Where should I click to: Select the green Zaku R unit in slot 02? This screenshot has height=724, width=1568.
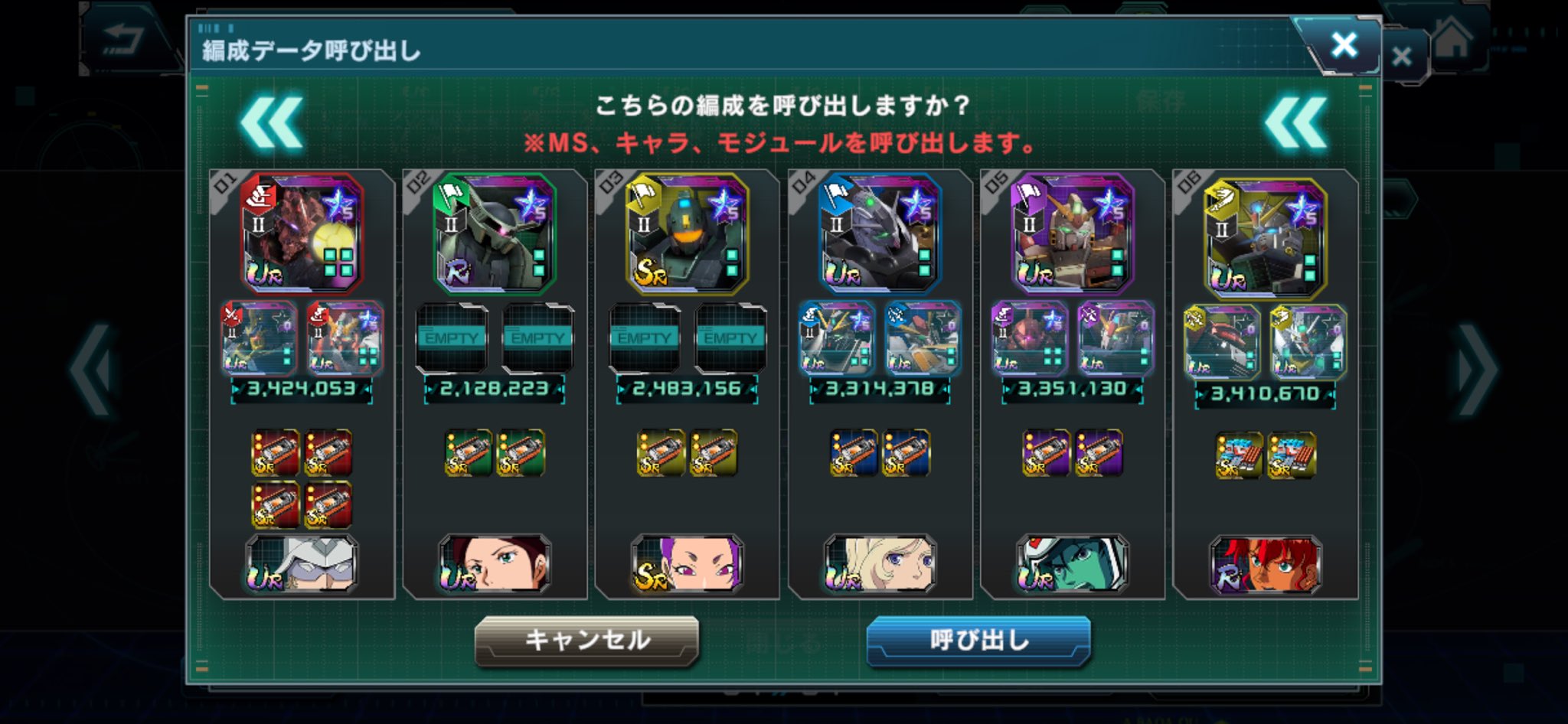pyautogui.click(x=495, y=233)
